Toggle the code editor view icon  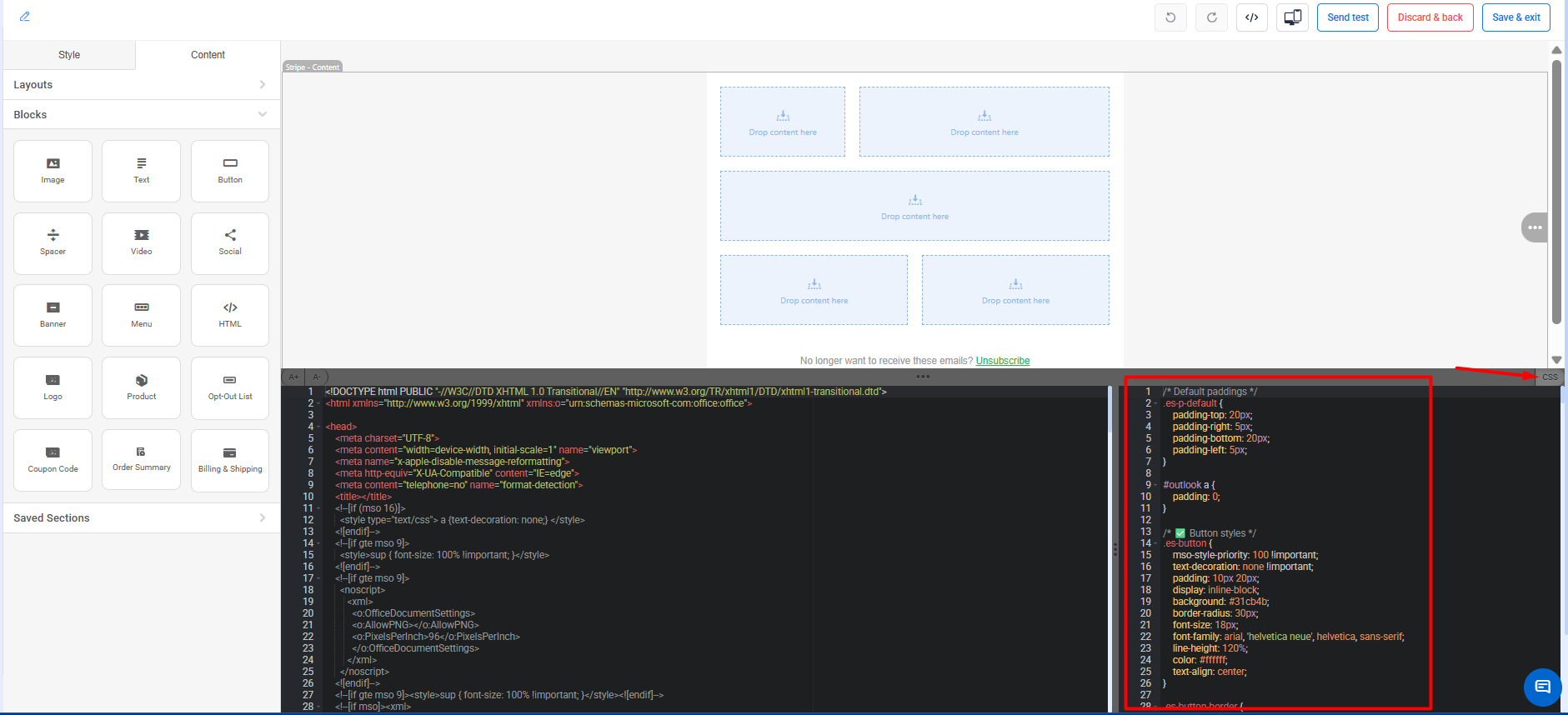(1251, 17)
